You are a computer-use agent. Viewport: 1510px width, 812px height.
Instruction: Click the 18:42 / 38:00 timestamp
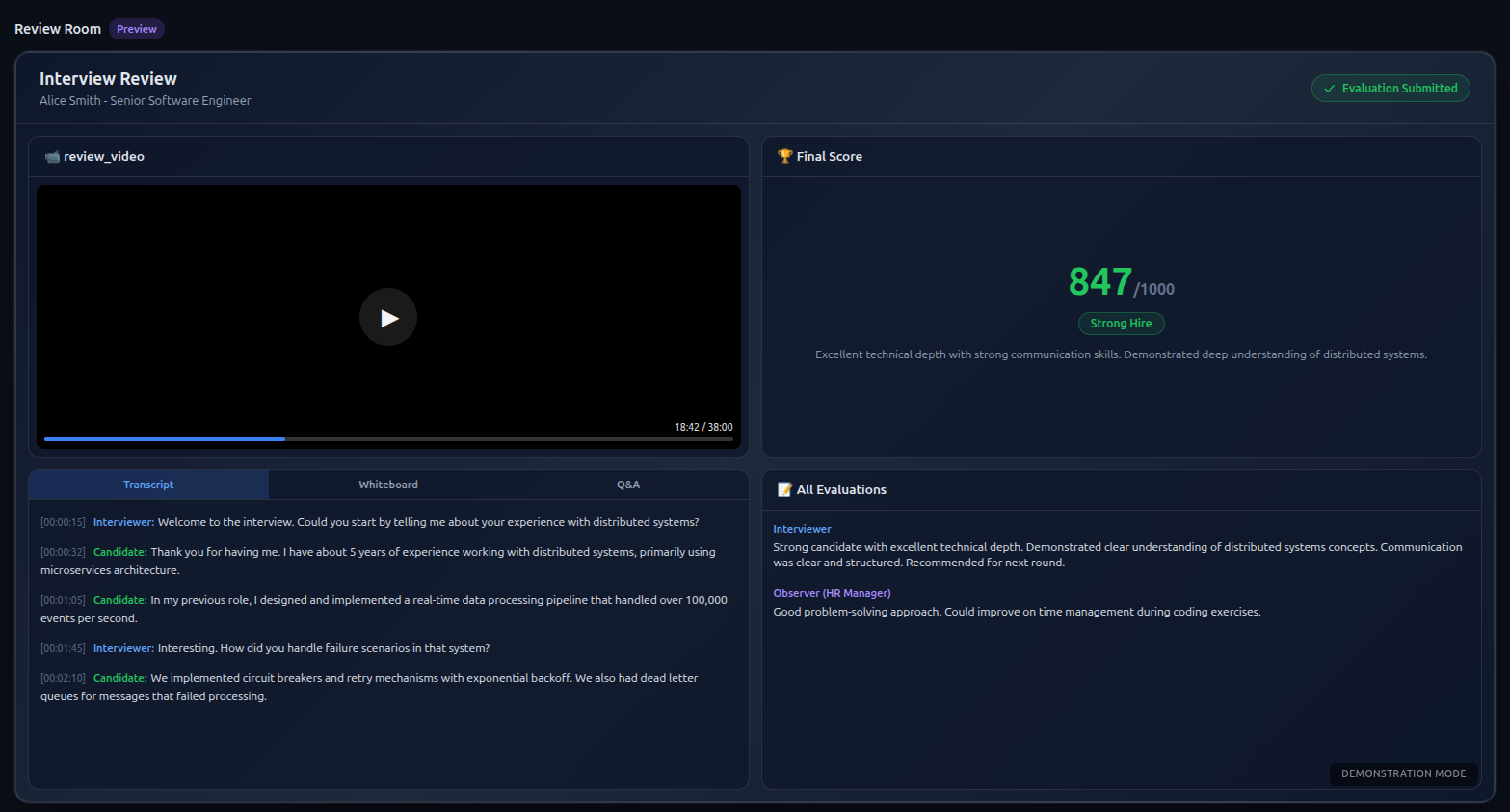coord(703,427)
